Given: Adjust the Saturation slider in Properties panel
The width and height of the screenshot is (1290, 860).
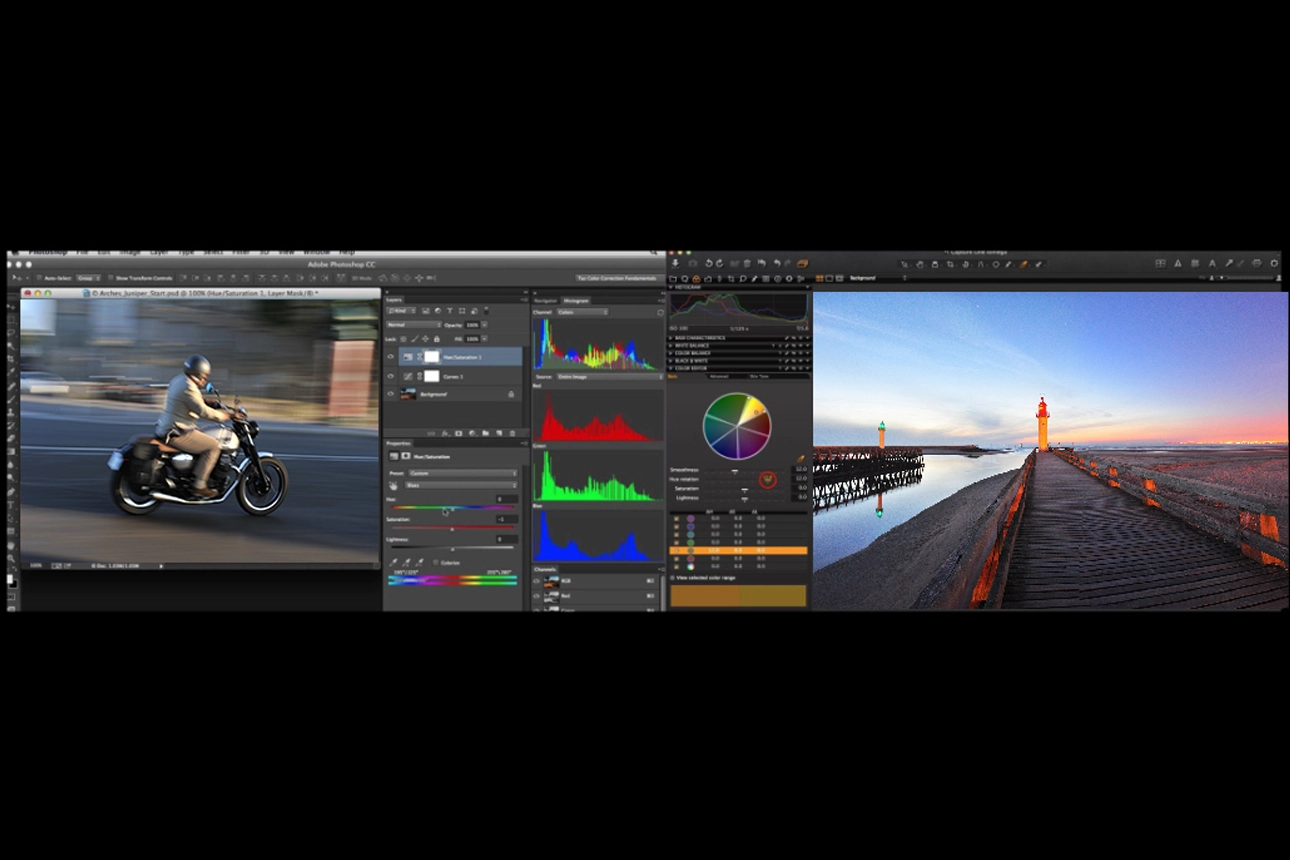Looking at the screenshot, I should click(452, 528).
